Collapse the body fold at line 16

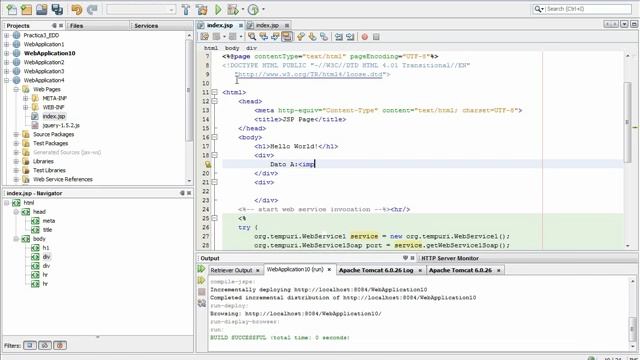[x=214, y=137]
